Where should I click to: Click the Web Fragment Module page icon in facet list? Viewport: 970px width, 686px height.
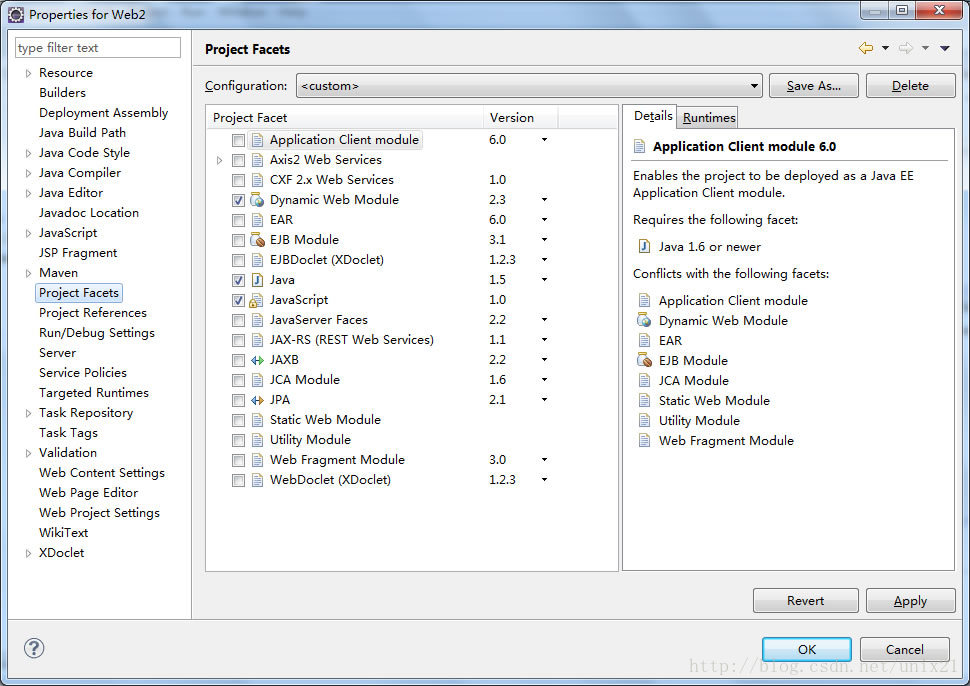[257, 460]
